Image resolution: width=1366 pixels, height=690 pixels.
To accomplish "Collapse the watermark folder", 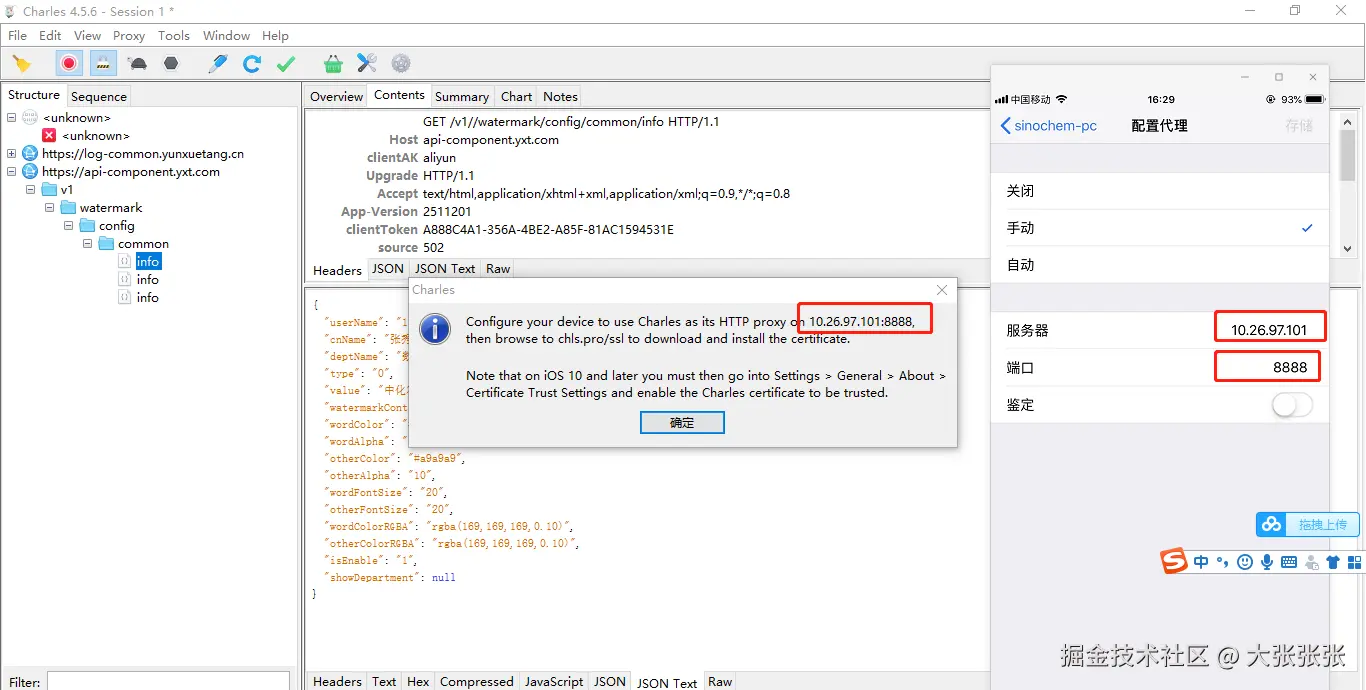I will [49, 207].
